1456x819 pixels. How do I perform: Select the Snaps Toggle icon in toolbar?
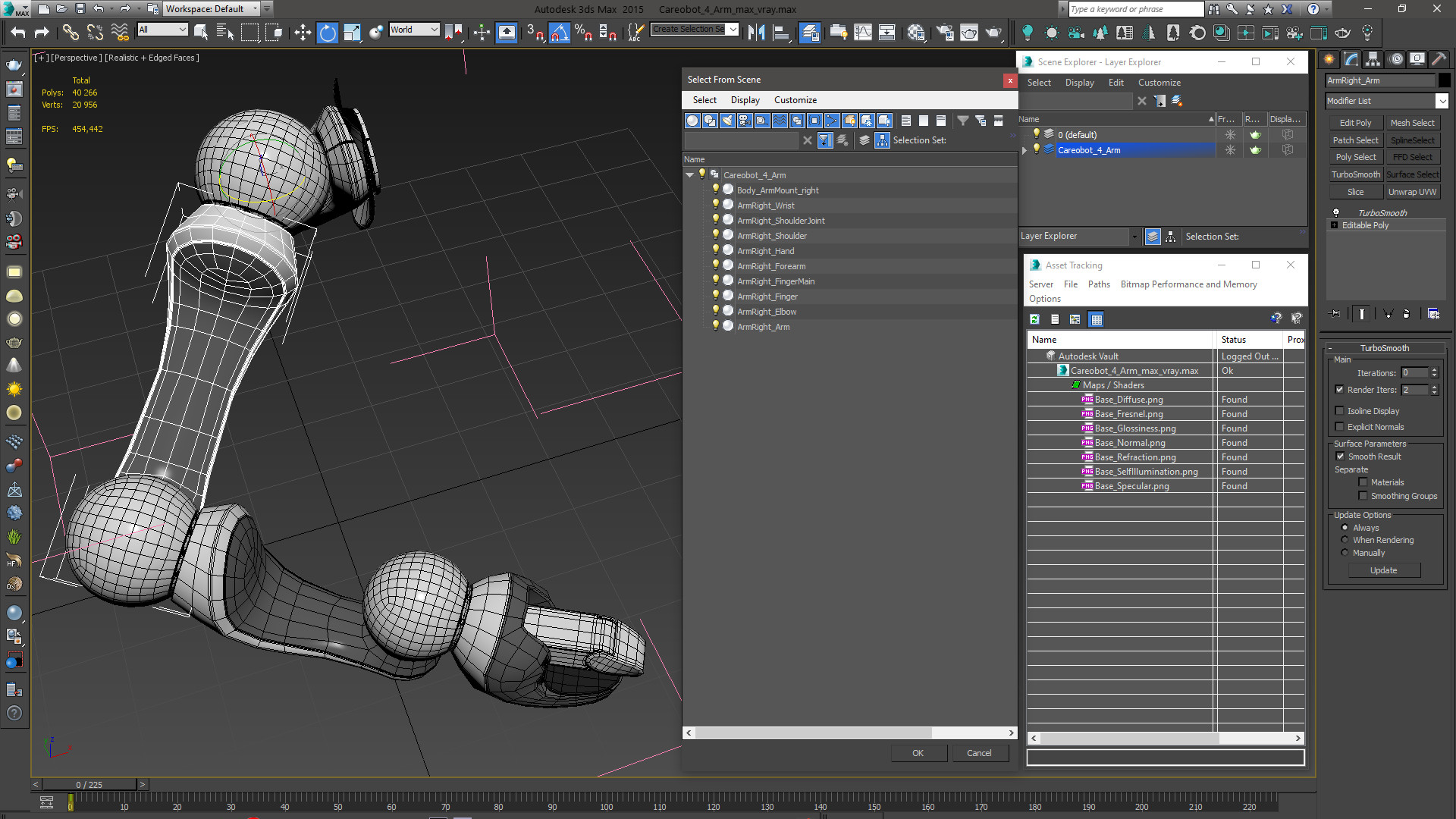[x=535, y=33]
